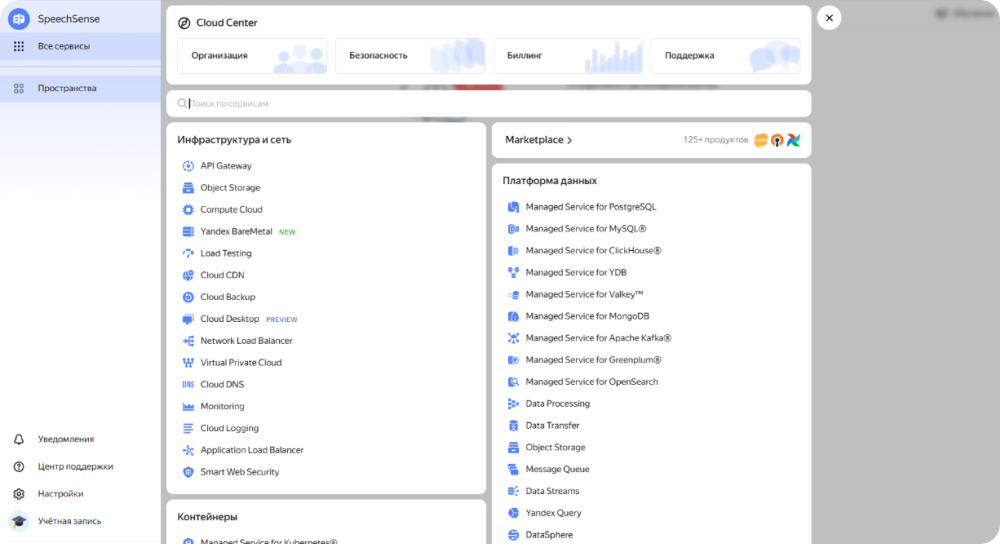Click the Smart Web Security shield icon

(x=188, y=472)
